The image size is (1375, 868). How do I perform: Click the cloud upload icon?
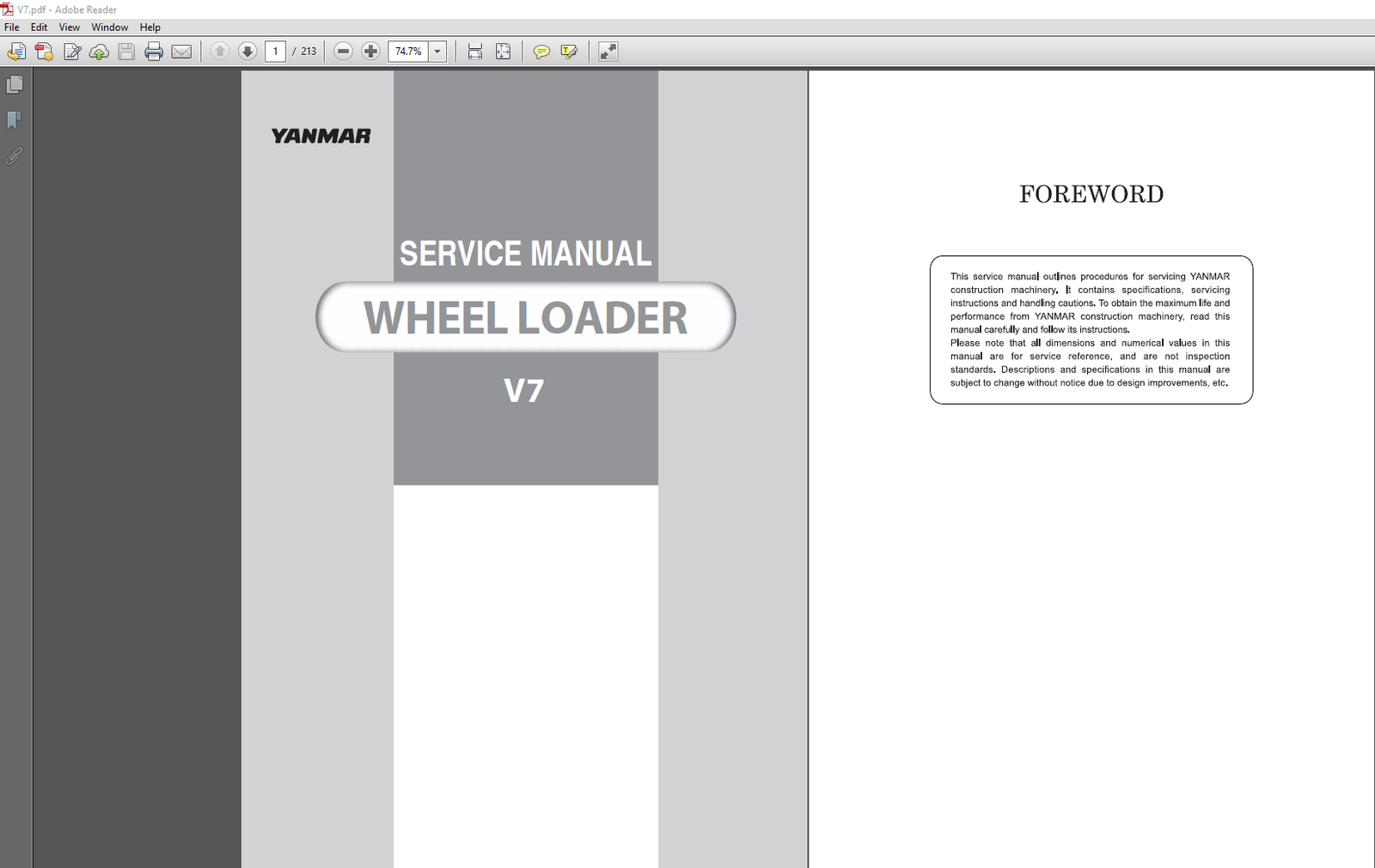coord(99,52)
